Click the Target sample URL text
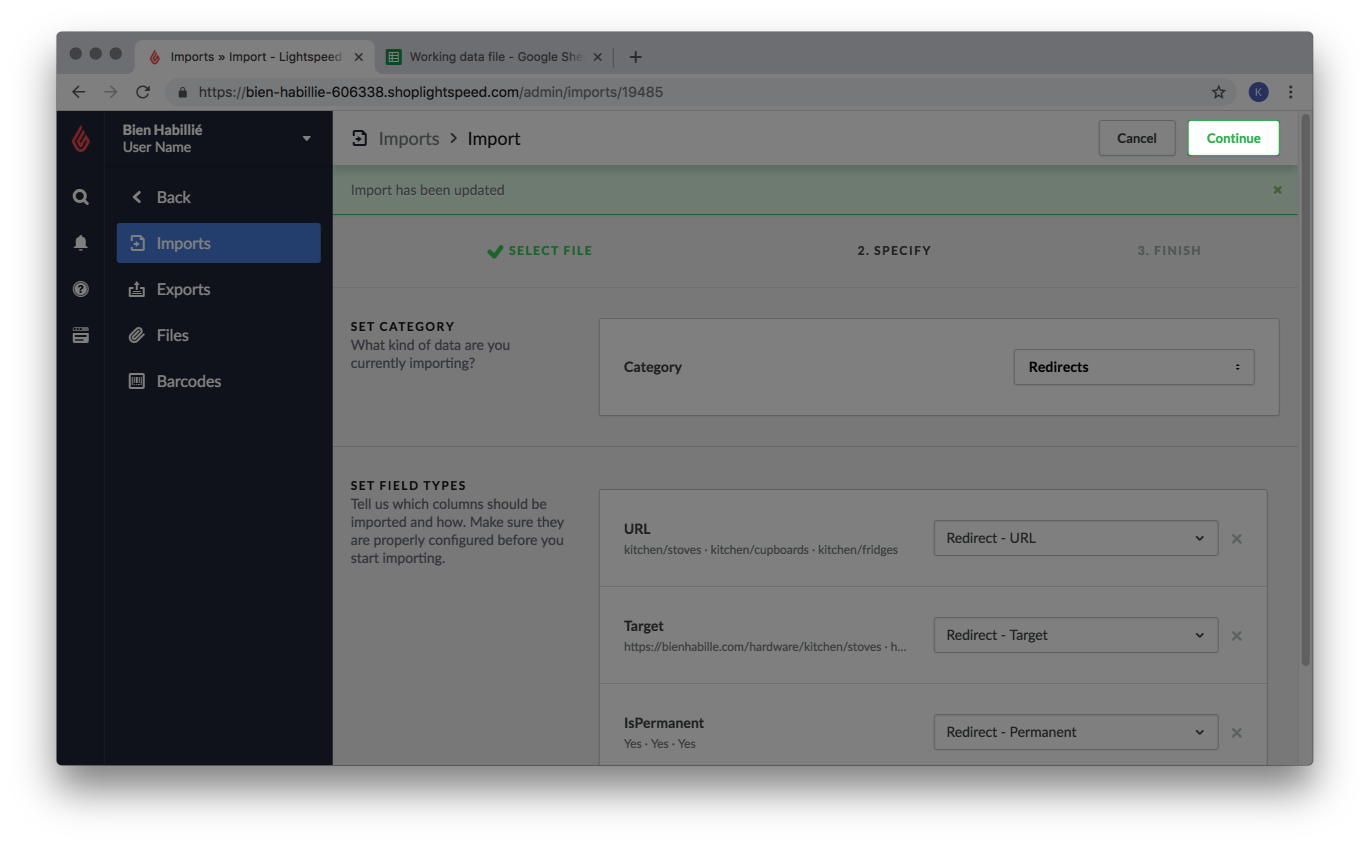The width and height of the screenshot is (1368, 845). point(765,647)
